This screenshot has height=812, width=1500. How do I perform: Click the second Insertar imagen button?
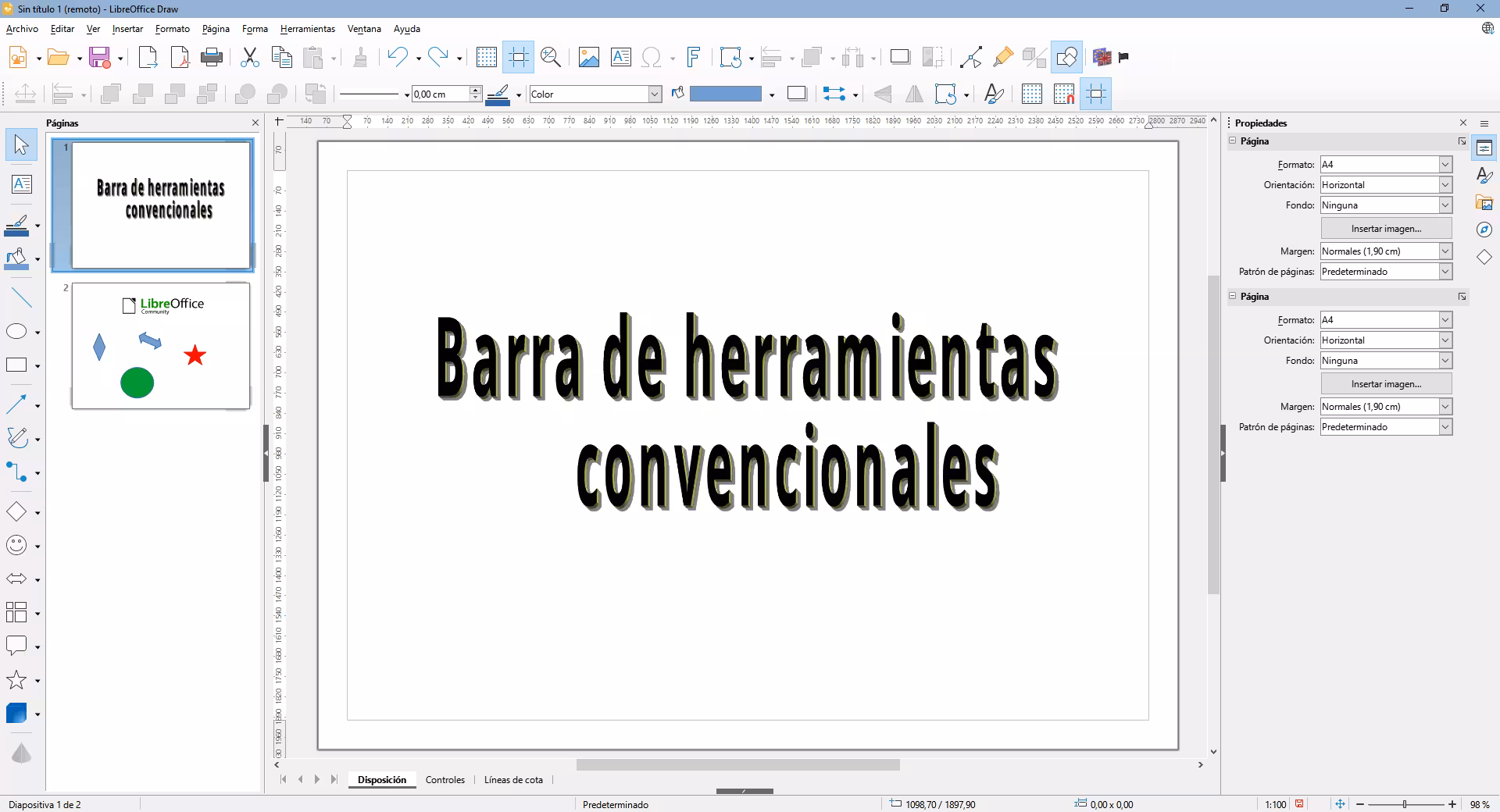(1386, 384)
